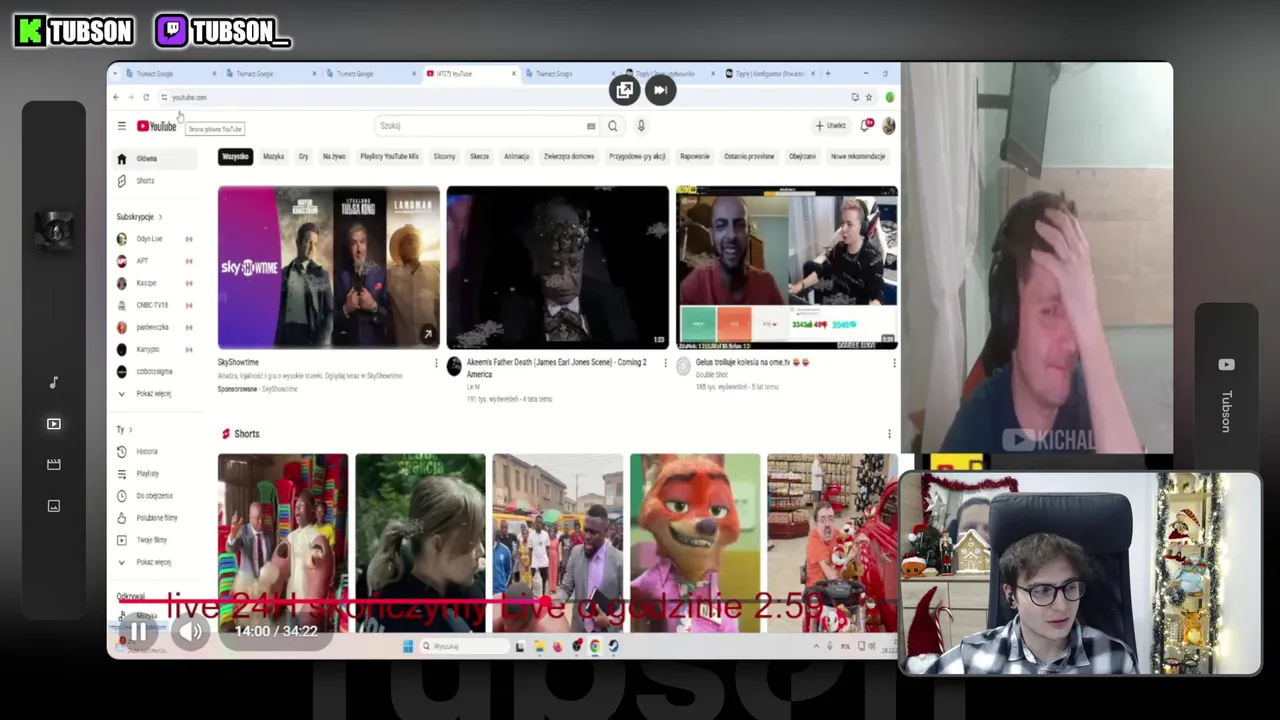Select the Gry filter chip

pyautogui.click(x=303, y=157)
